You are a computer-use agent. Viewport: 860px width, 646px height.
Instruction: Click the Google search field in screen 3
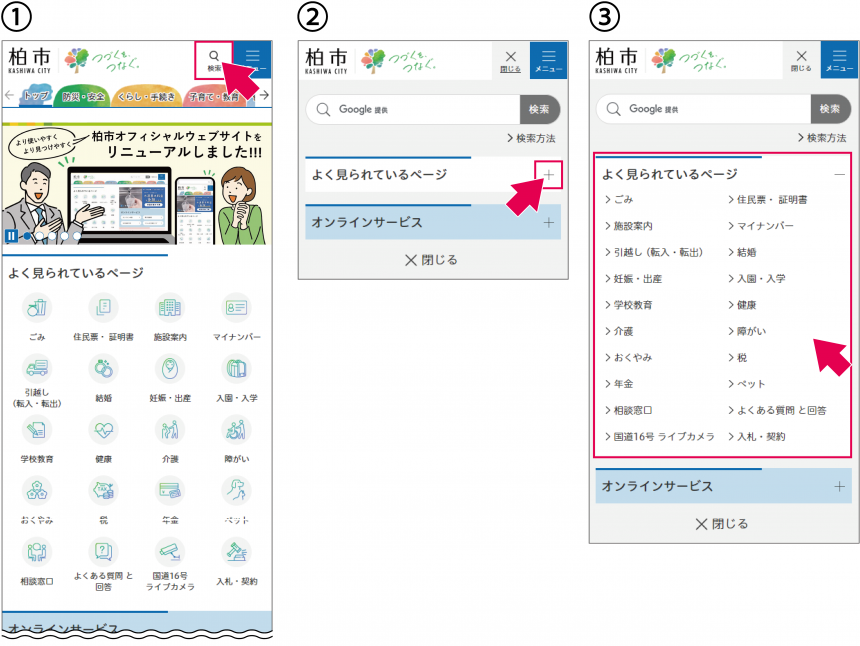coord(703,109)
